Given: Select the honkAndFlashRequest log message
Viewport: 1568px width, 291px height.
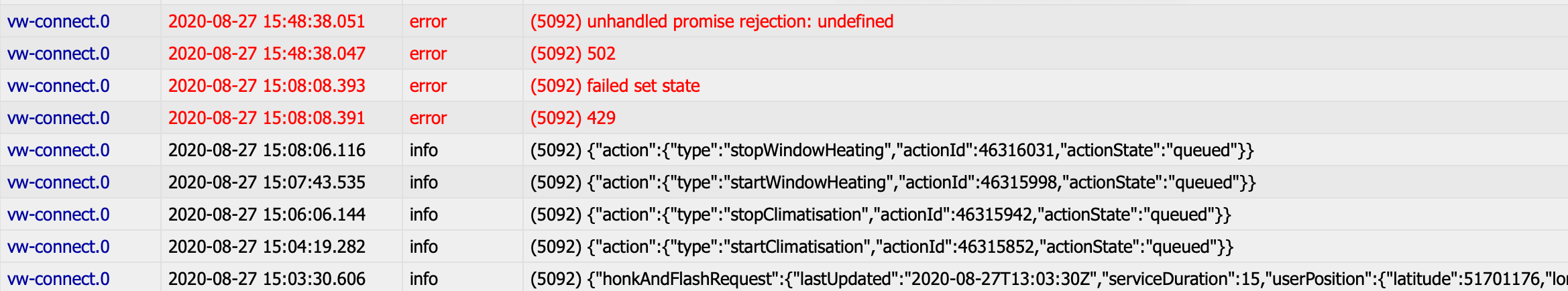Looking at the screenshot, I should point(1049,279).
